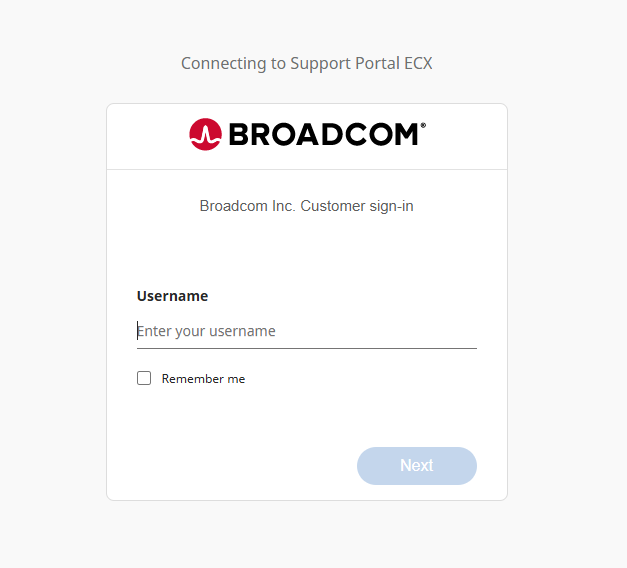This screenshot has height=568, width=627.
Task: Click the word 'ECX' in the heading
Action: pos(415,63)
